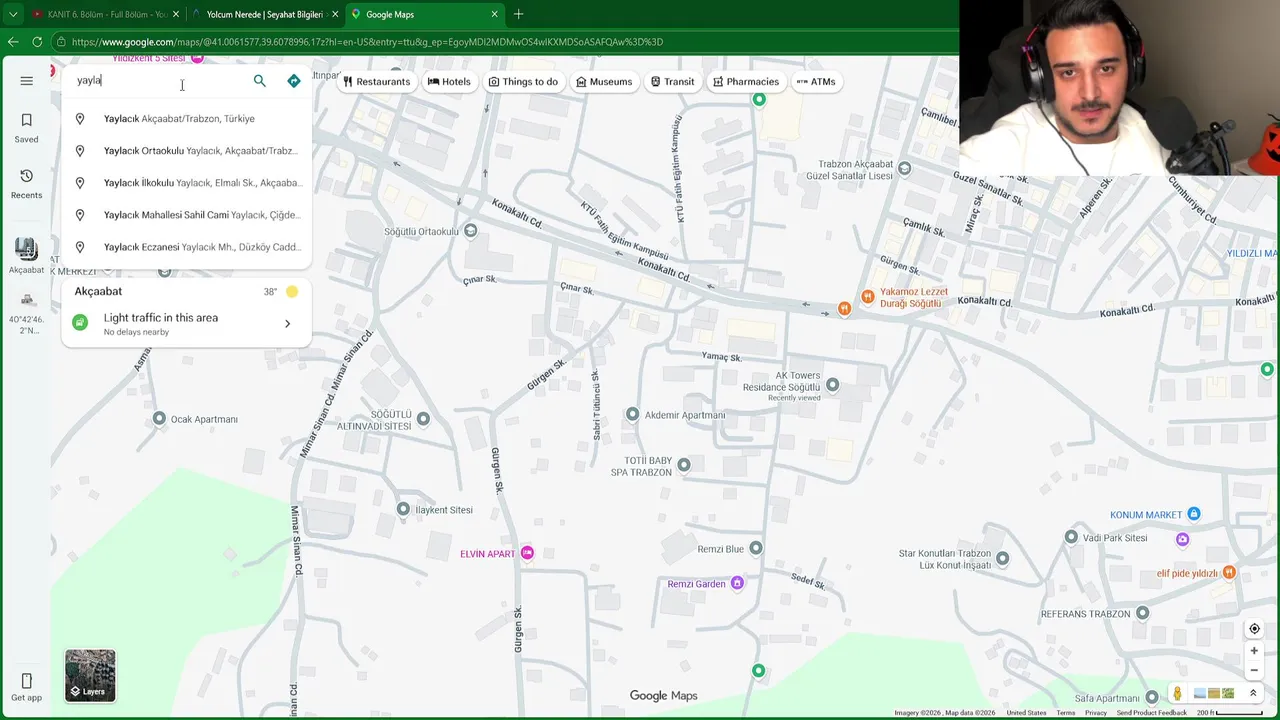Filter map by Hotels
The width and height of the screenshot is (1280, 720).
[x=449, y=82]
